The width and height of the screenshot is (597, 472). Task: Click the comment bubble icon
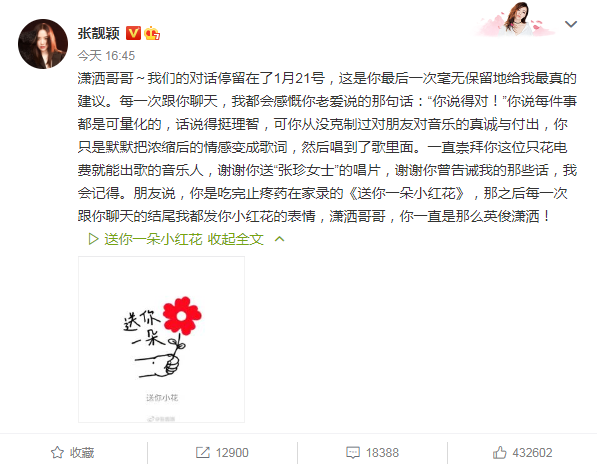353,453
